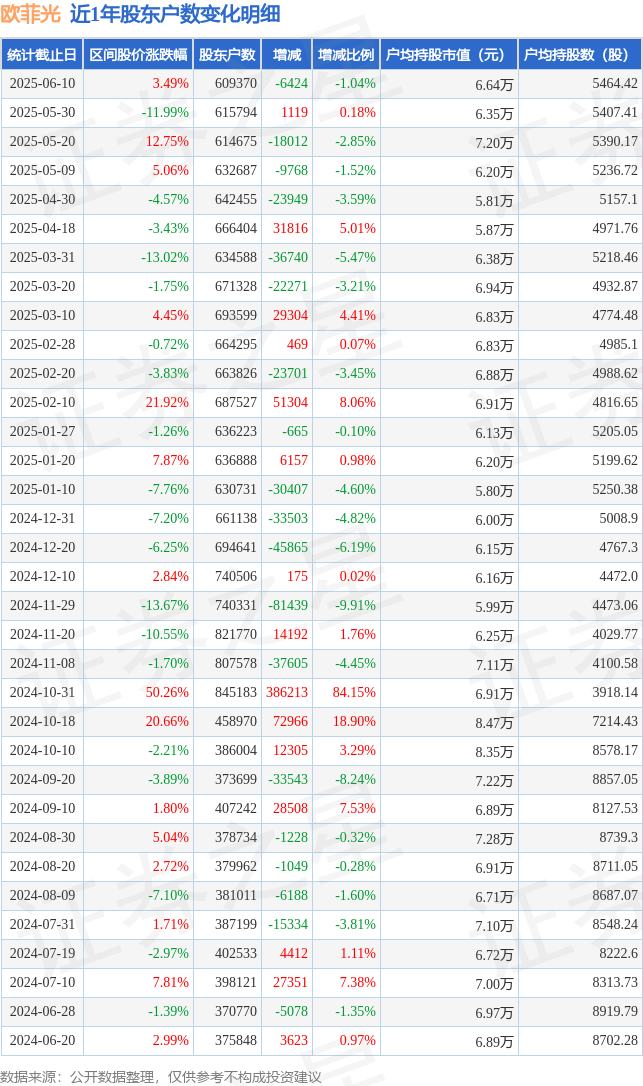The image size is (643, 1086).
Task: Select shareholder count 845183
Action: pos(236,693)
